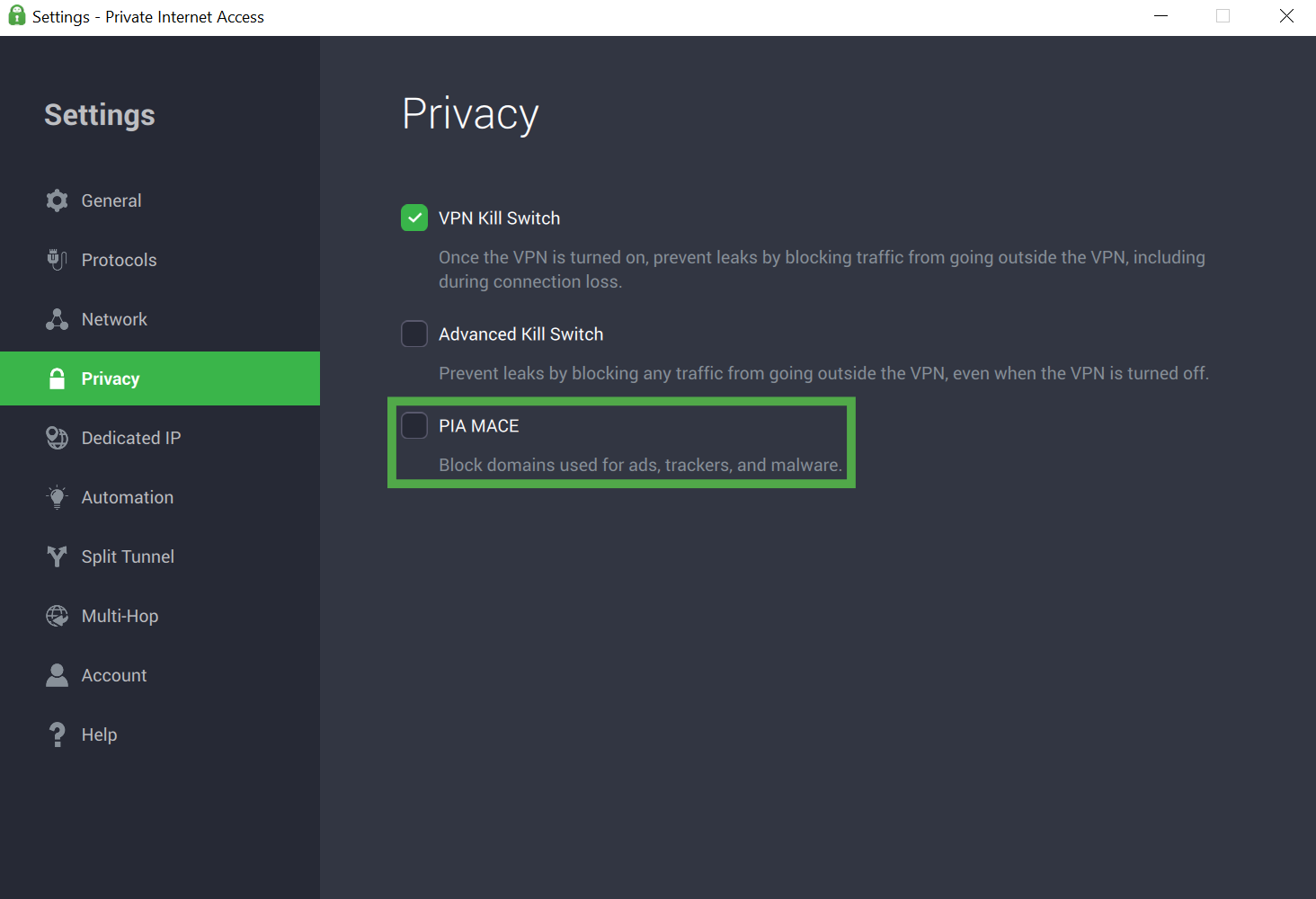Click the PIA app icon in title bar
Image resolution: width=1316 pixels, height=899 pixels.
[16, 15]
